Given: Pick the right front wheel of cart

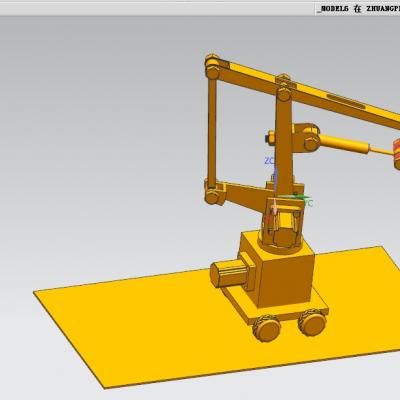Looking at the screenshot, I should (312, 322).
